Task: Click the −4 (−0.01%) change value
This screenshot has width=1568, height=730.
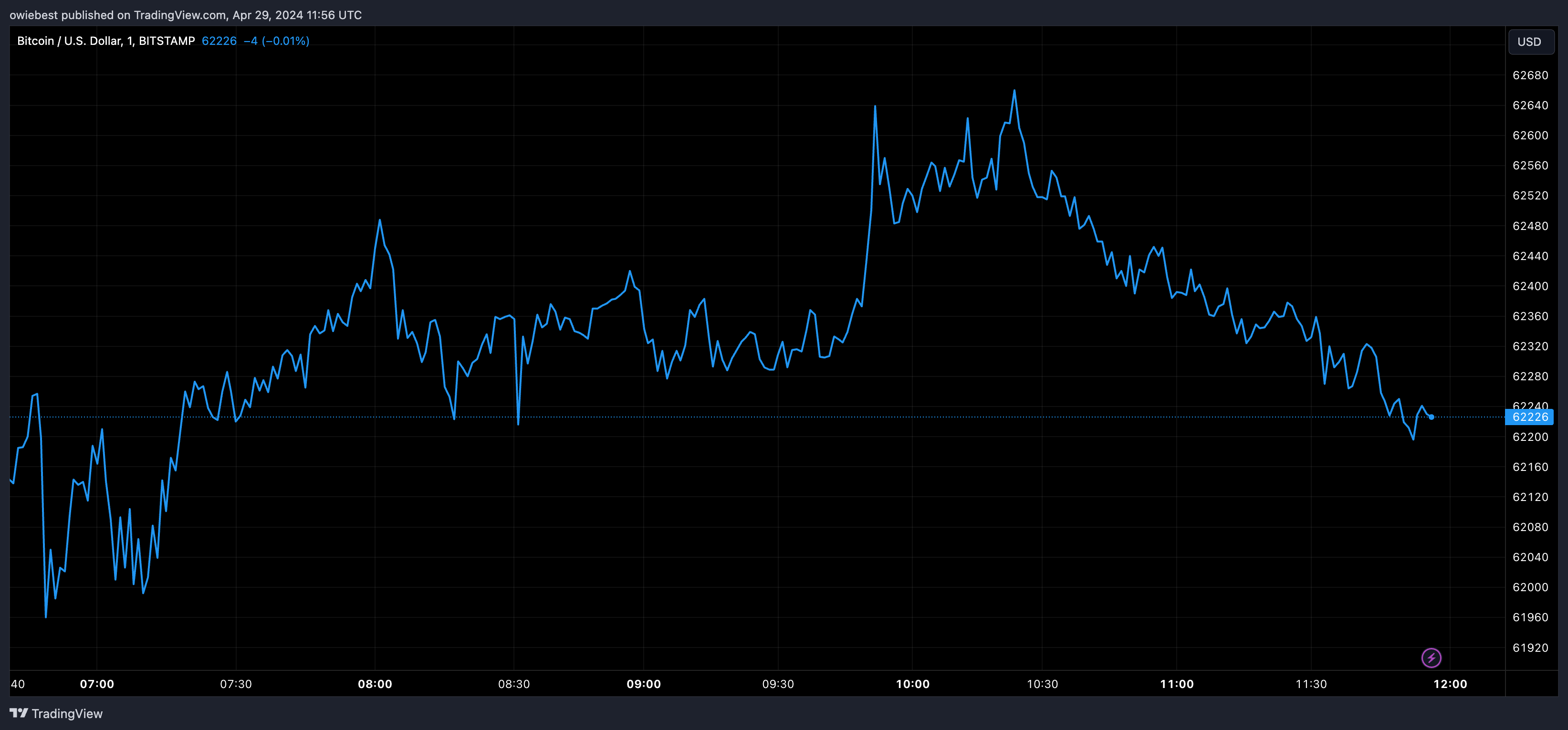Action: pyautogui.click(x=276, y=41)
